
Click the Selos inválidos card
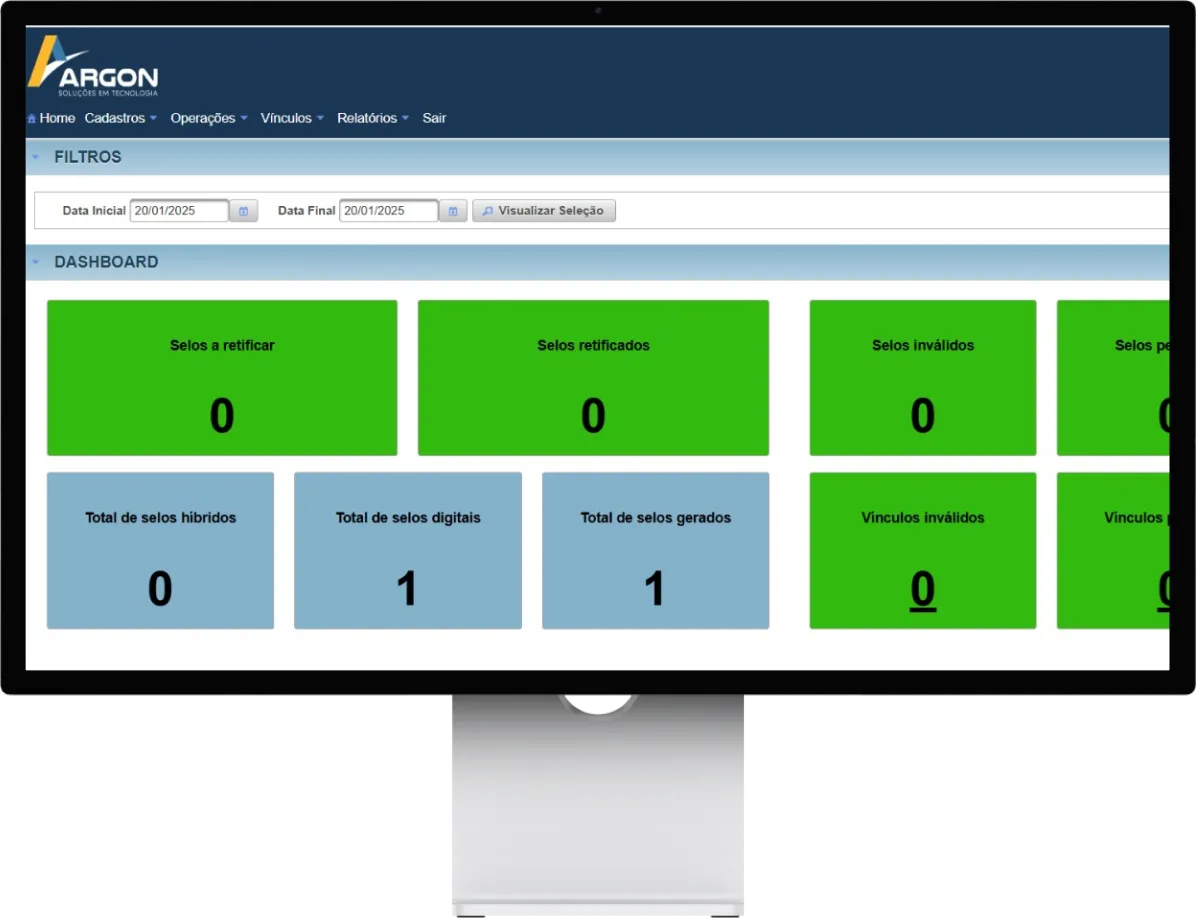[922, 378]
